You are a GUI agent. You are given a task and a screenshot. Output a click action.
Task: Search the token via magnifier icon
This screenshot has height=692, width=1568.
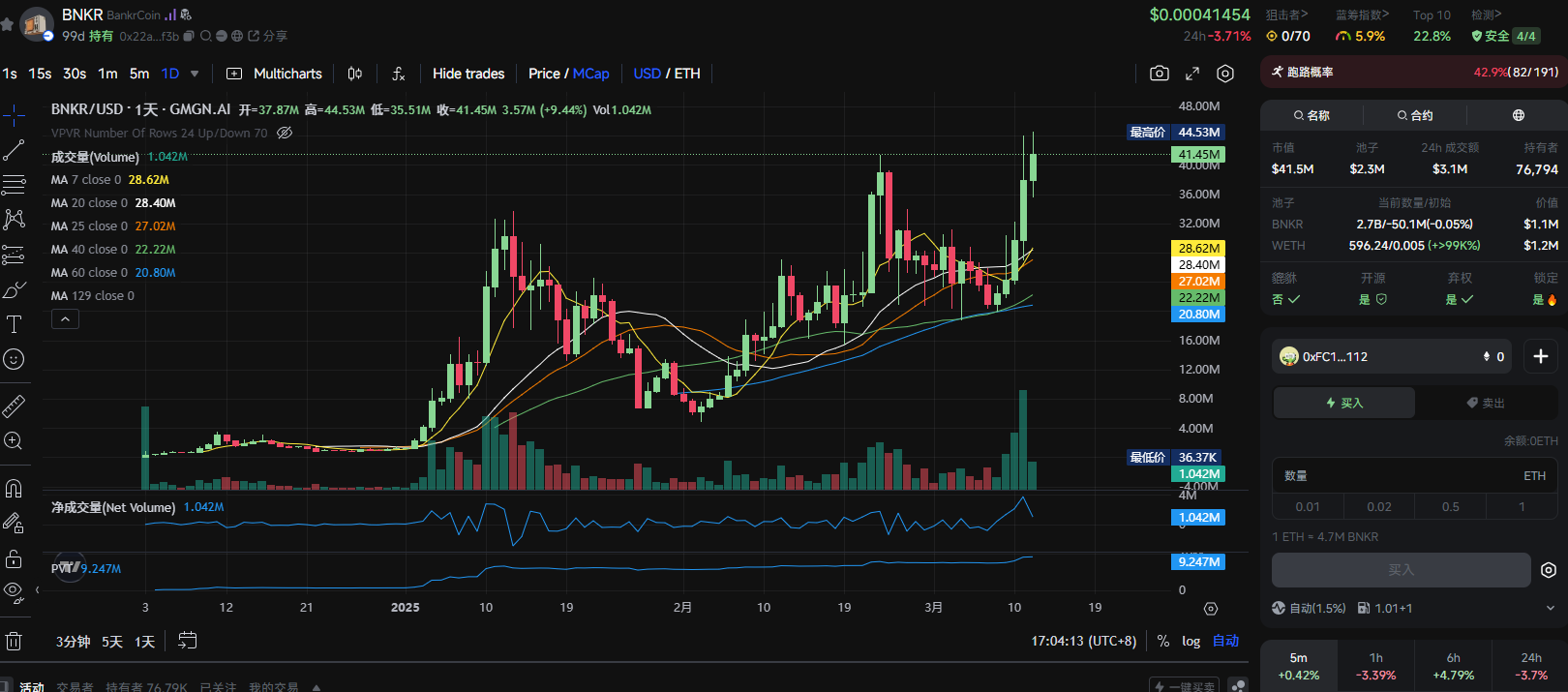206,36
